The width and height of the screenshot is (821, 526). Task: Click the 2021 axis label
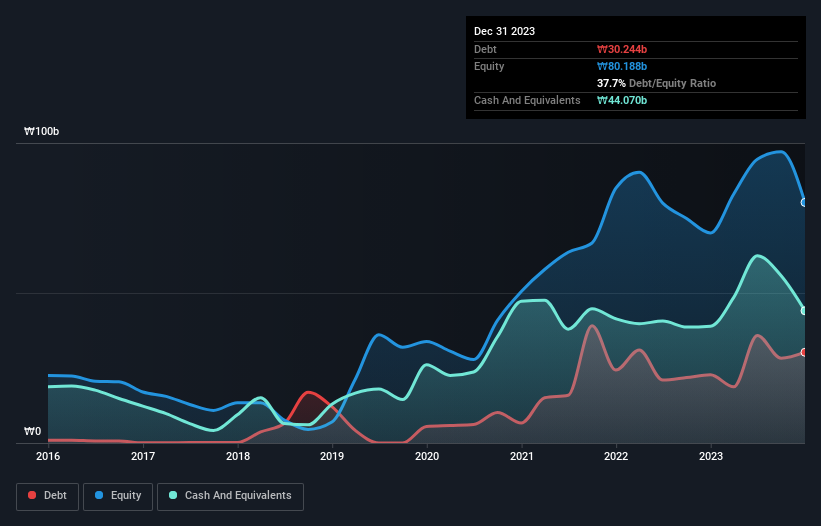pyautogui.click(x=522, y=456)
